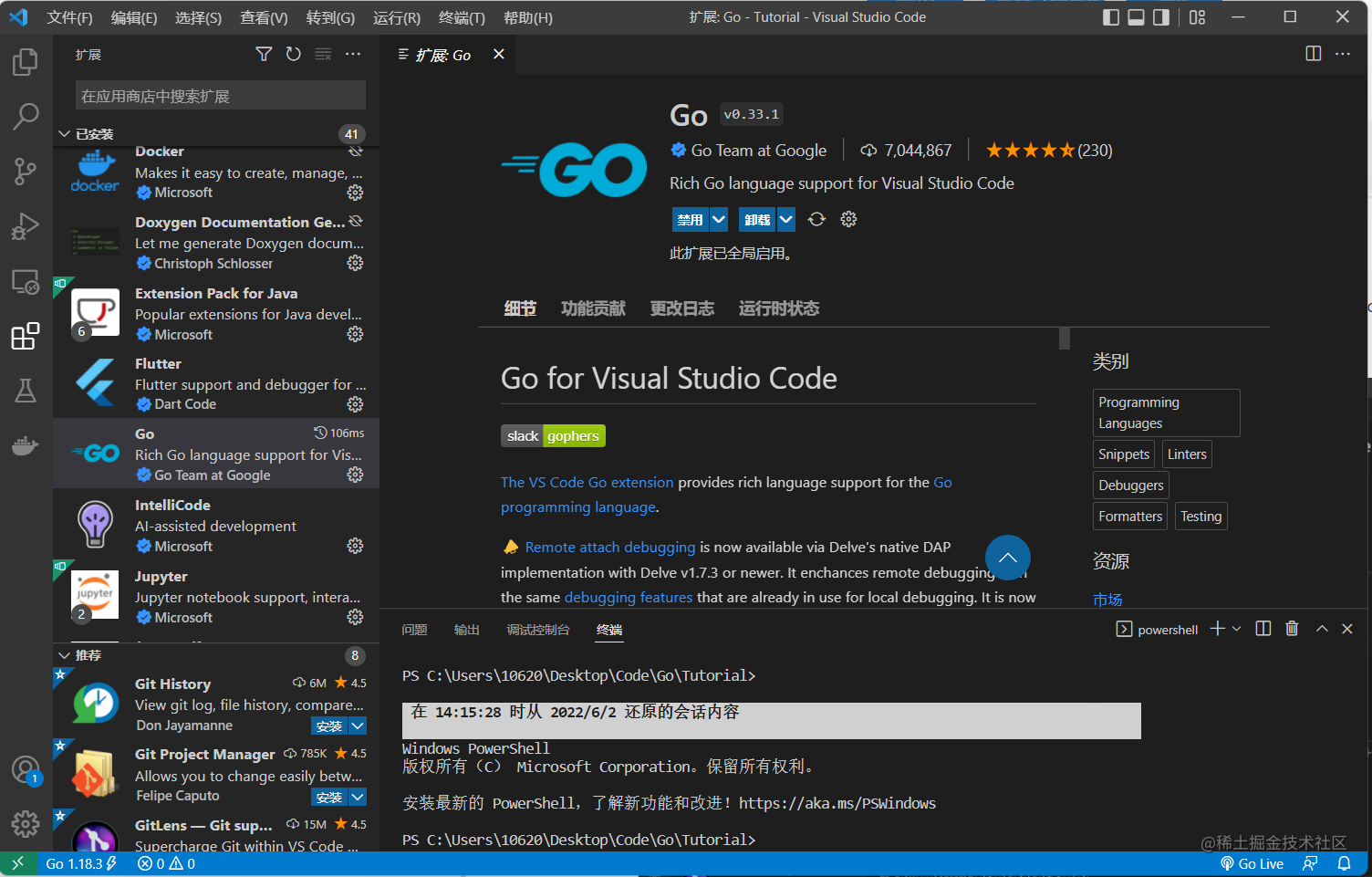Open the Go extension settings gear
This screenshot has height=877, width=1372.
pyautogui.click(x=848, y=219)
